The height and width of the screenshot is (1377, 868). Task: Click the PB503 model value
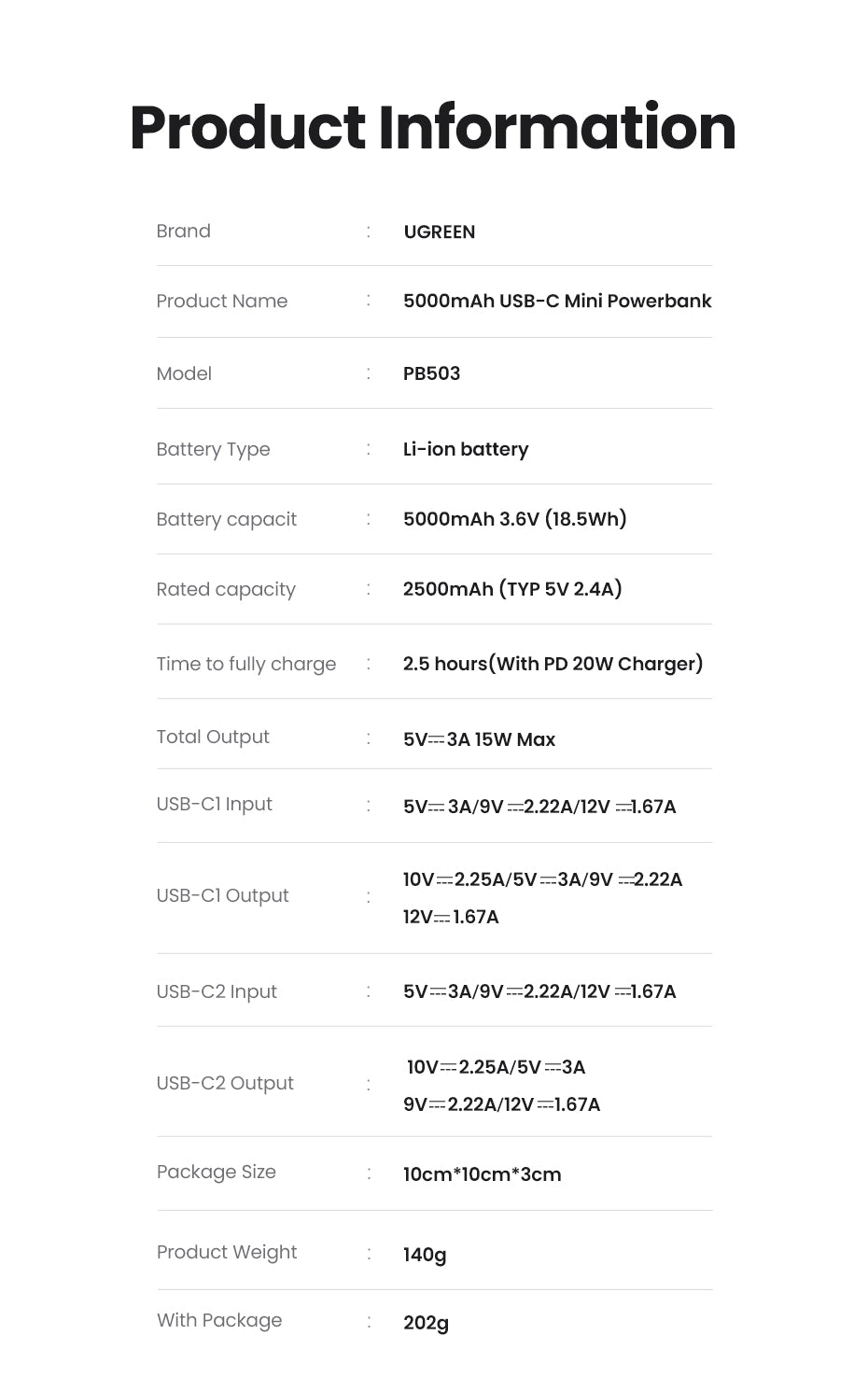[x=431, y=373]
